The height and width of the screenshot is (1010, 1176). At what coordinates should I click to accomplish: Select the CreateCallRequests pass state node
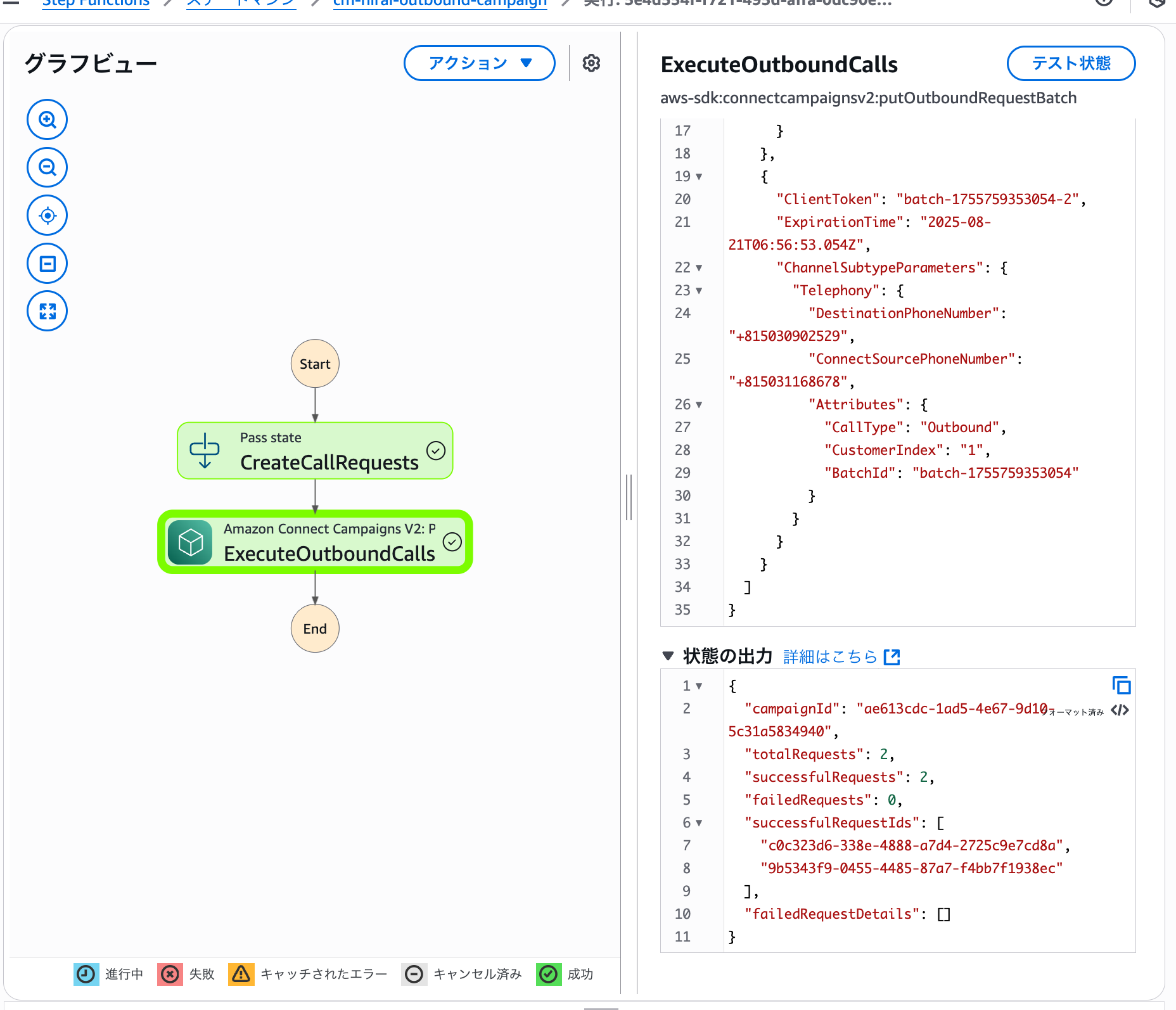coord(315,451)
